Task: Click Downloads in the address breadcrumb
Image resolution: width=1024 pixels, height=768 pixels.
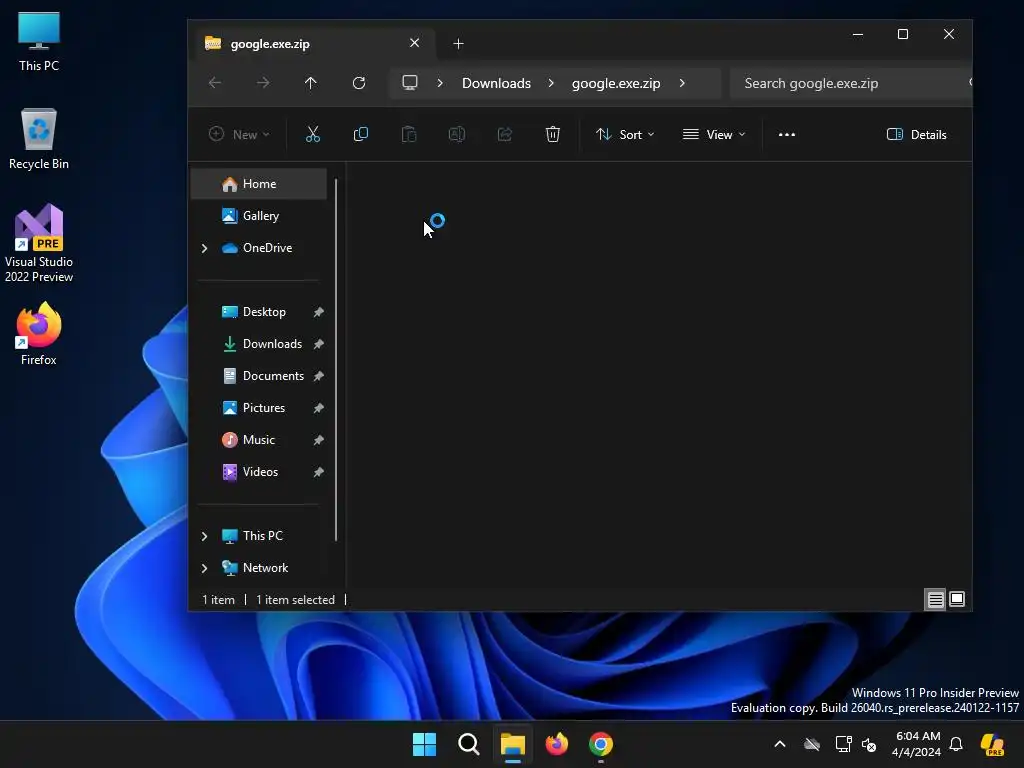Action: pyautogui.click(x=496, y=84)
